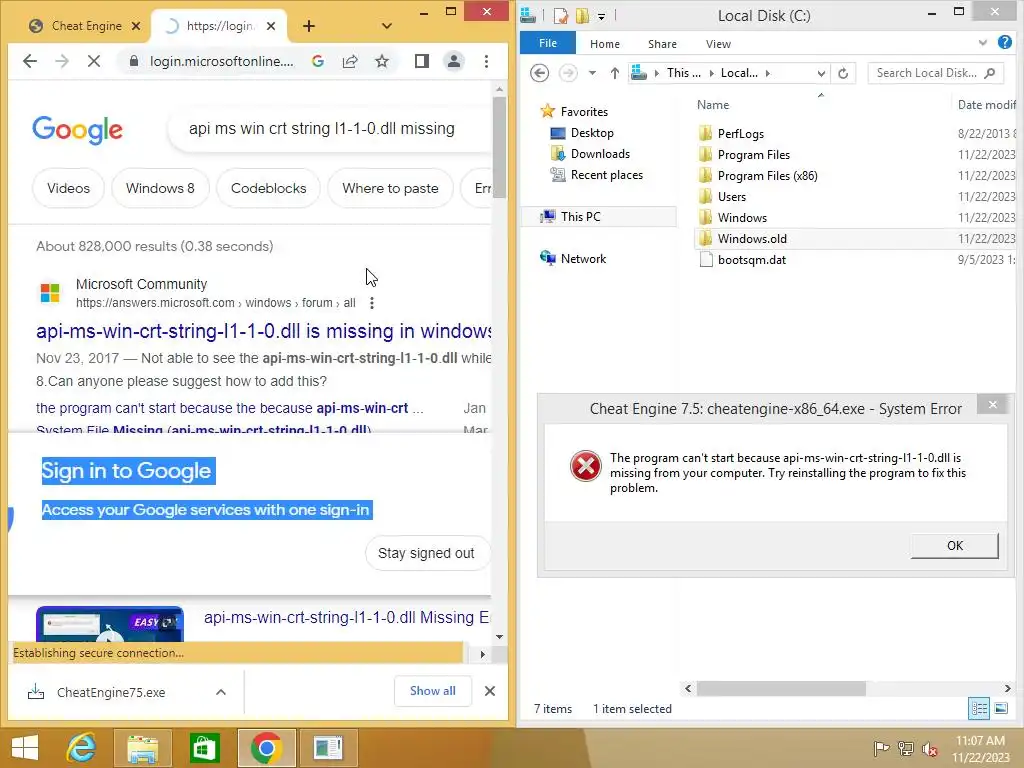Select the Codeblocks filter chip

pos(268,188)
